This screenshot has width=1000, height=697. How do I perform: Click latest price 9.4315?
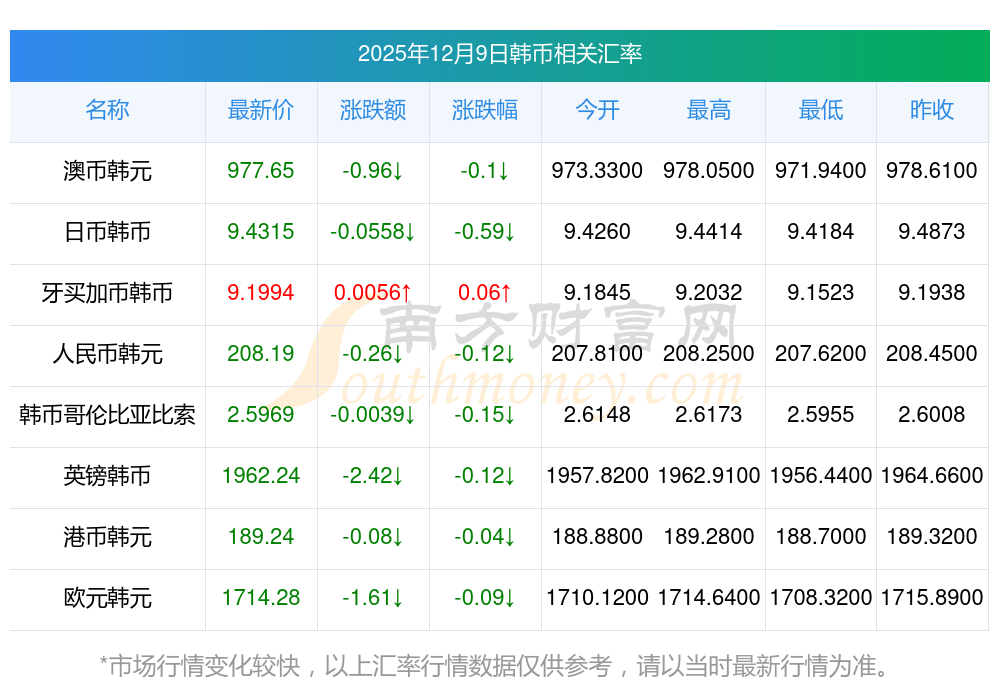coord(261,231)
